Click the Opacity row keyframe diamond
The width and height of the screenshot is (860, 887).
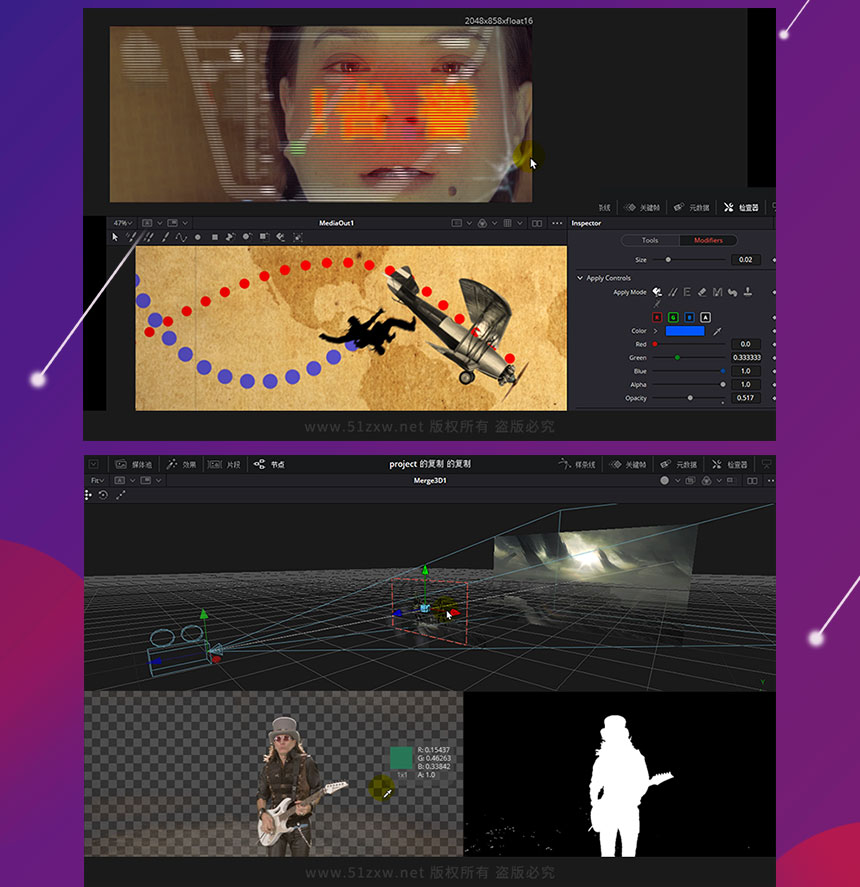[773, 398]
